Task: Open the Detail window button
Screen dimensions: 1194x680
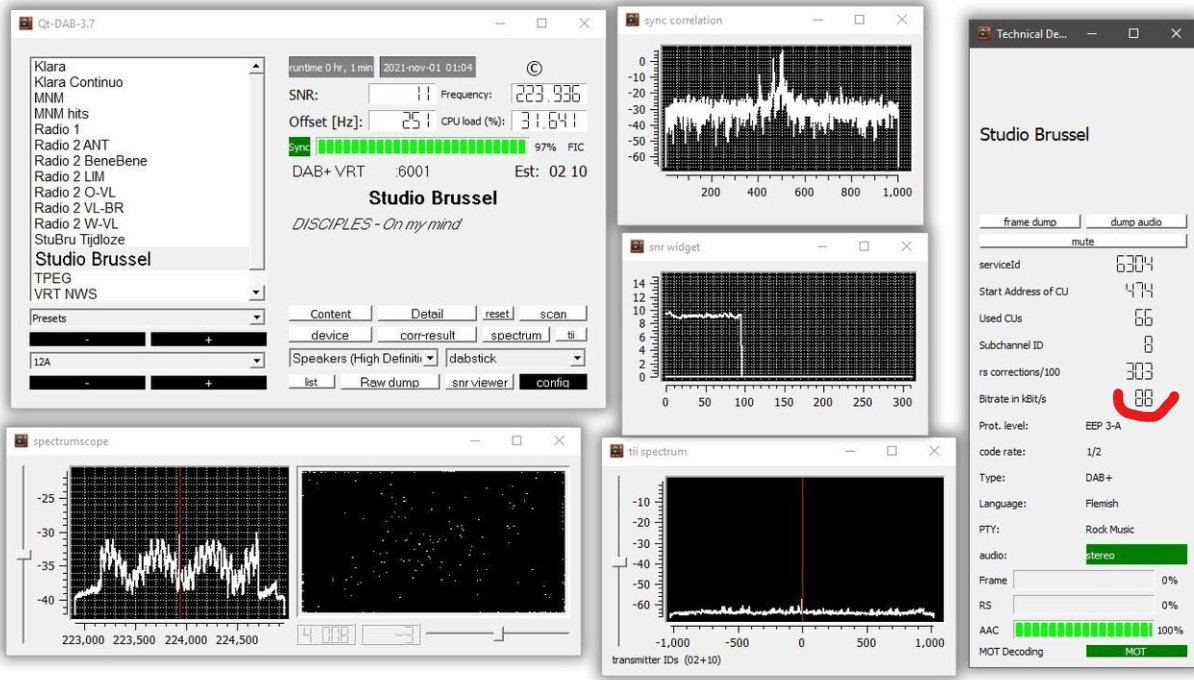Action: [427, 314]
